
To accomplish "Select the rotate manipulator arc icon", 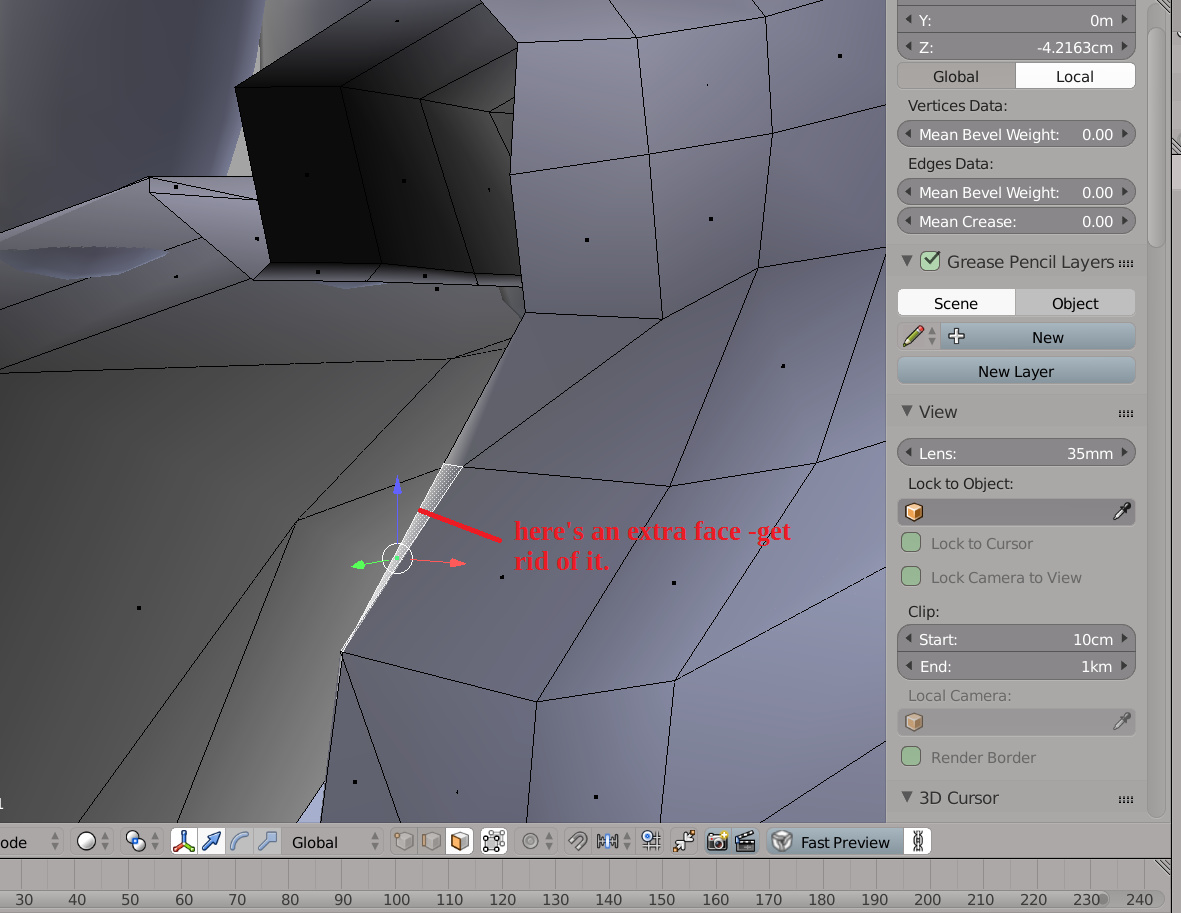I will pyautogui.click(x=240, y=841).
